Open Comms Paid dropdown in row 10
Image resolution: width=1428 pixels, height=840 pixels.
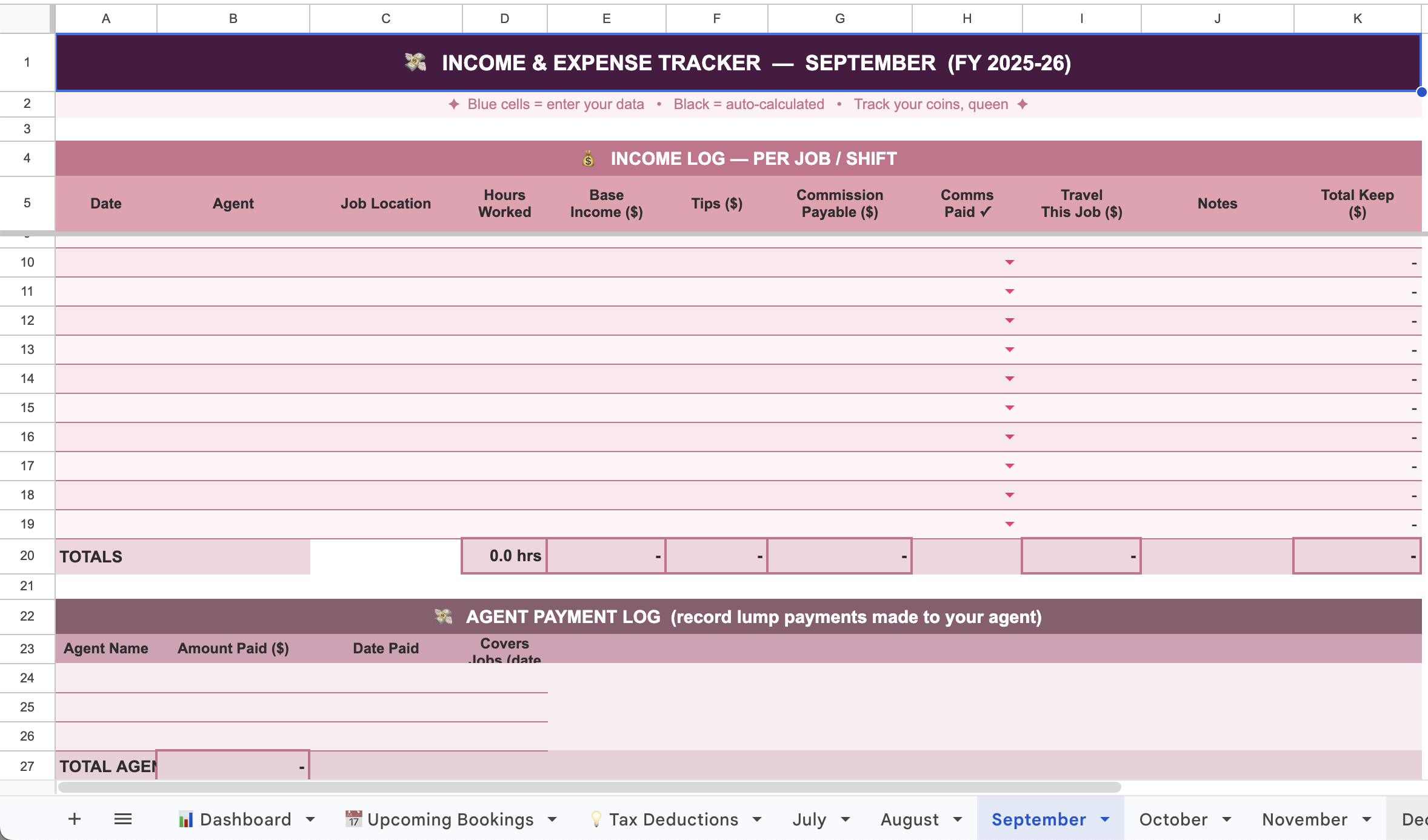tap(1010, 262)
